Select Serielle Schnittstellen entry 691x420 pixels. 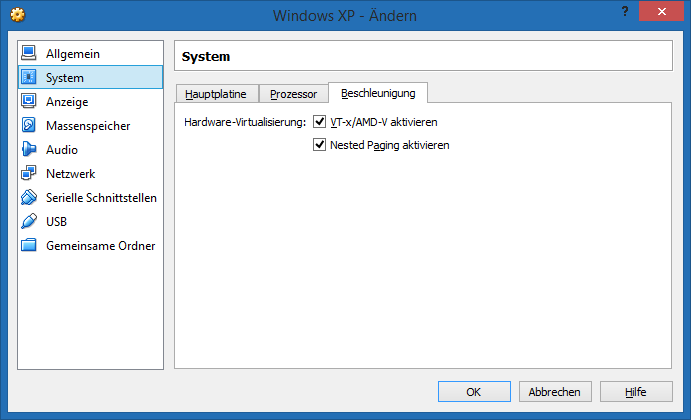90,197
